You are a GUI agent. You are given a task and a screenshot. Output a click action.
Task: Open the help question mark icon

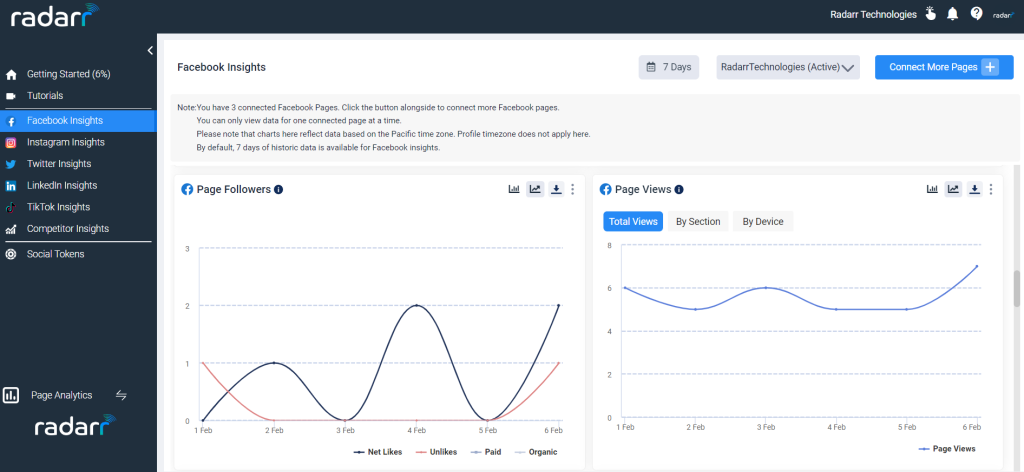pos(976,14)
